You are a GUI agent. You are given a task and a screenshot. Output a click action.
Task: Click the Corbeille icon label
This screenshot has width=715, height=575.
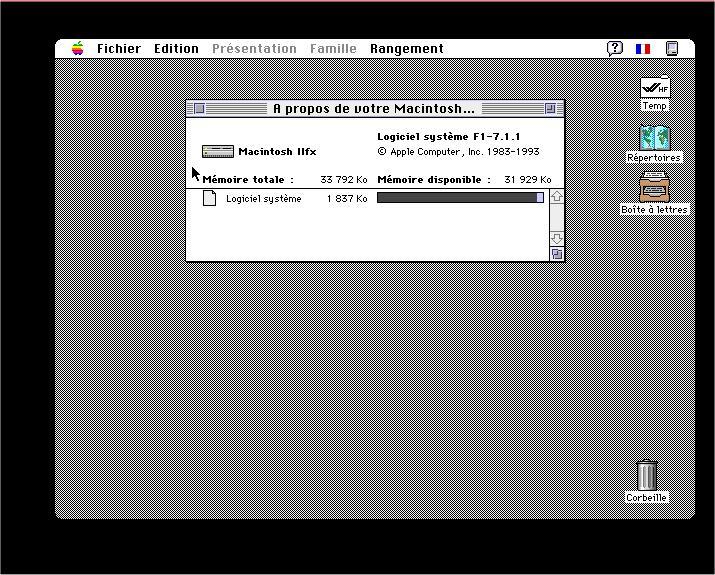tap(646, 497)
